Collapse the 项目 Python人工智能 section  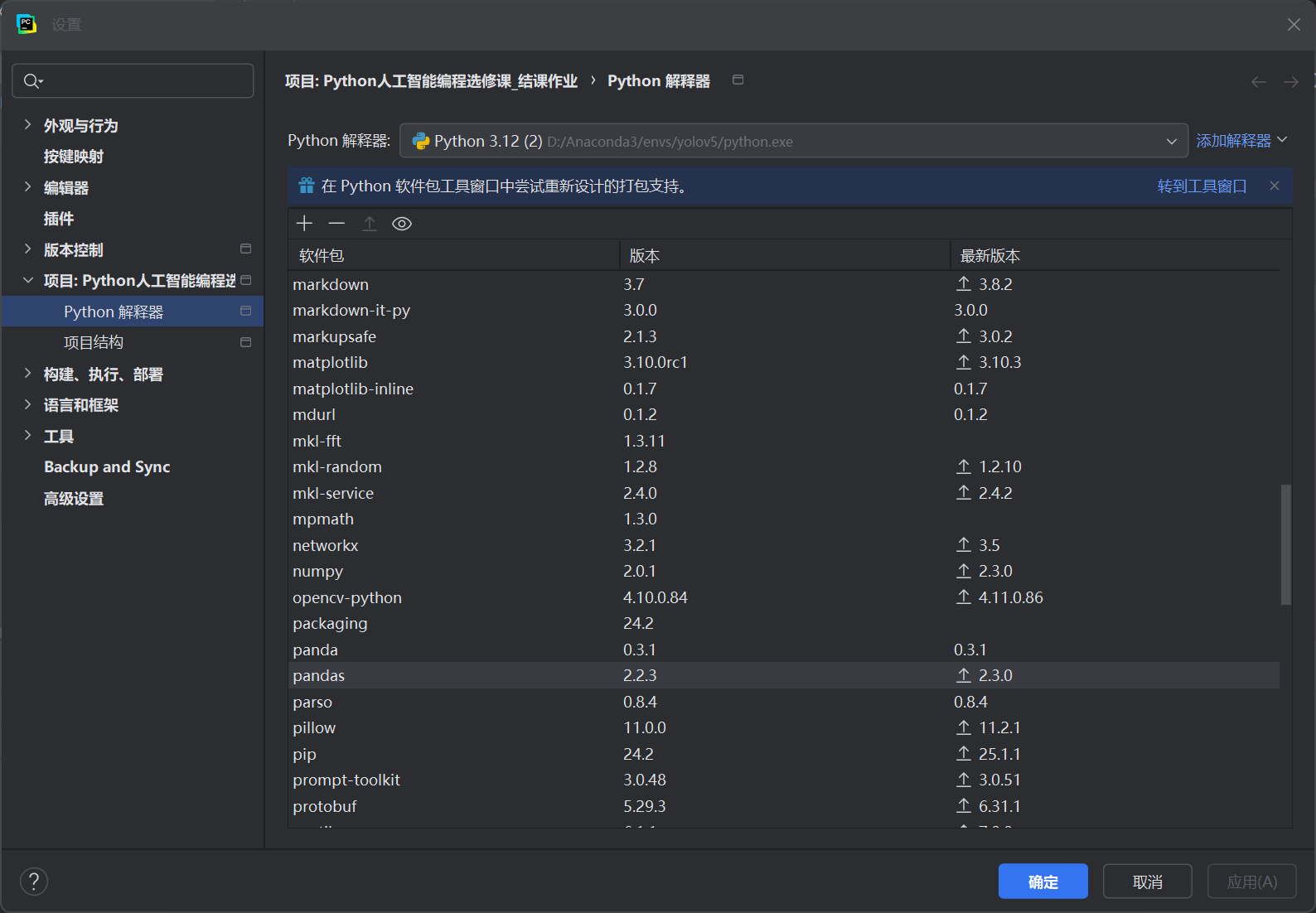click(x=27, y=280)
